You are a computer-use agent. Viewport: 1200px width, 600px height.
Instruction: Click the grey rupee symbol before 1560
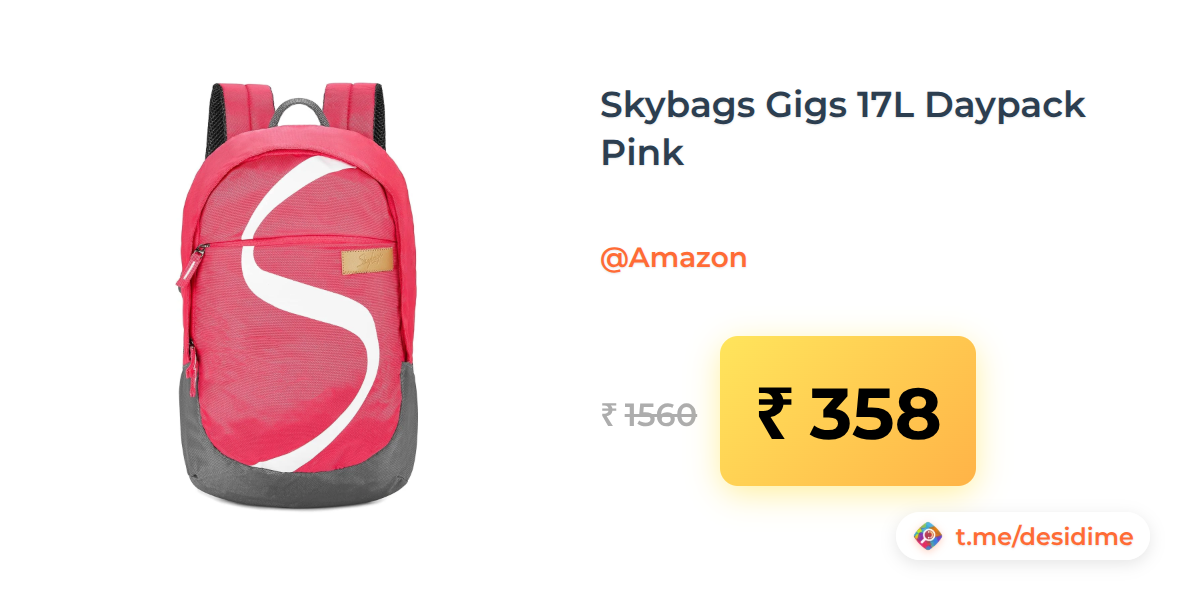tap(608, 414)
